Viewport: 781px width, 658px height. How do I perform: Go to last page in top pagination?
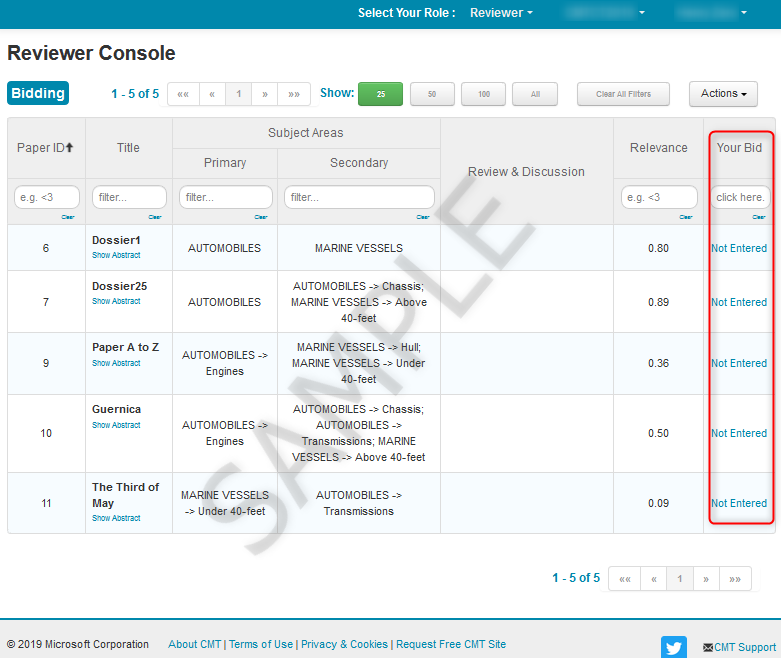click(x=293, y=94)
